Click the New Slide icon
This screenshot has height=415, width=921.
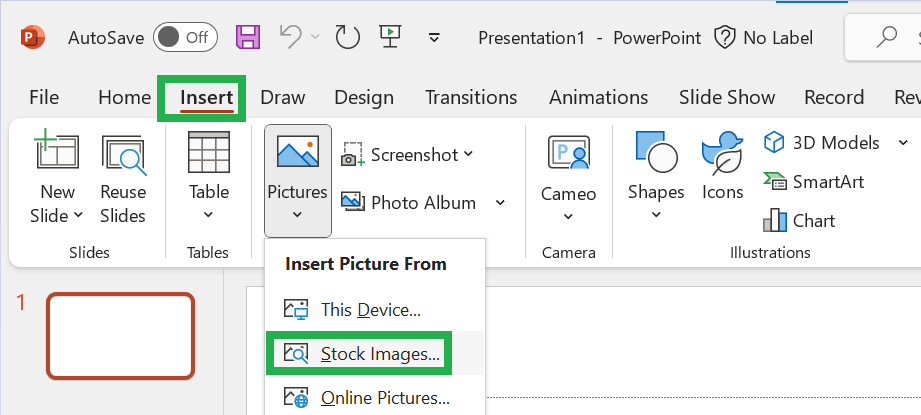click(56, 151)
